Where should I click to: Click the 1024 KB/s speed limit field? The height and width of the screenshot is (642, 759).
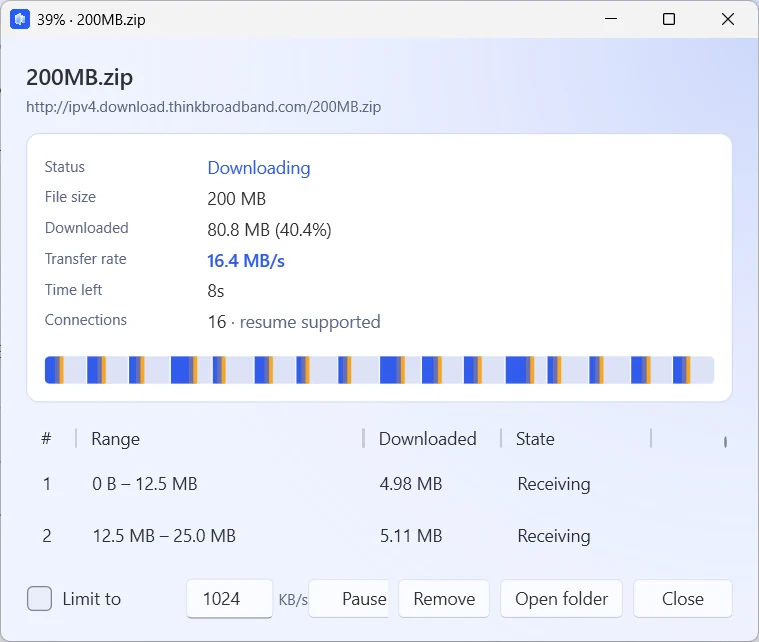[229, 599]
